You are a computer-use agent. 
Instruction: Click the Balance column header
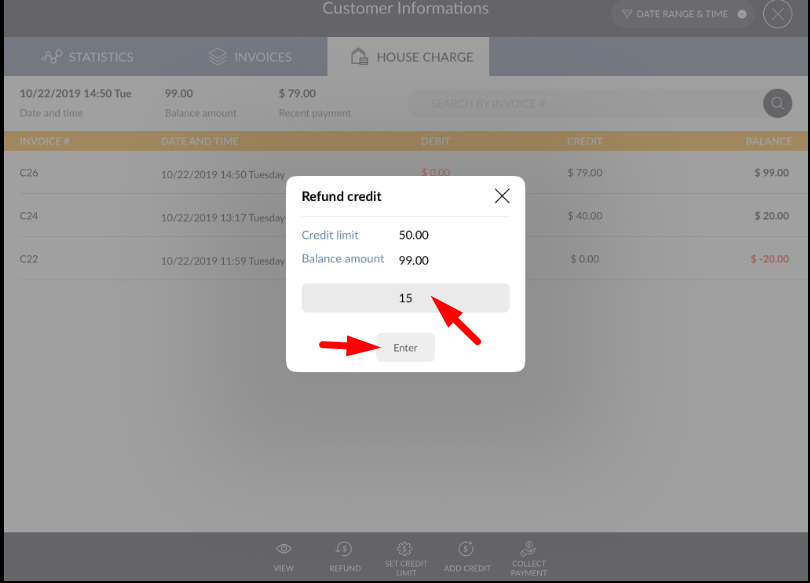click(768, 141)
